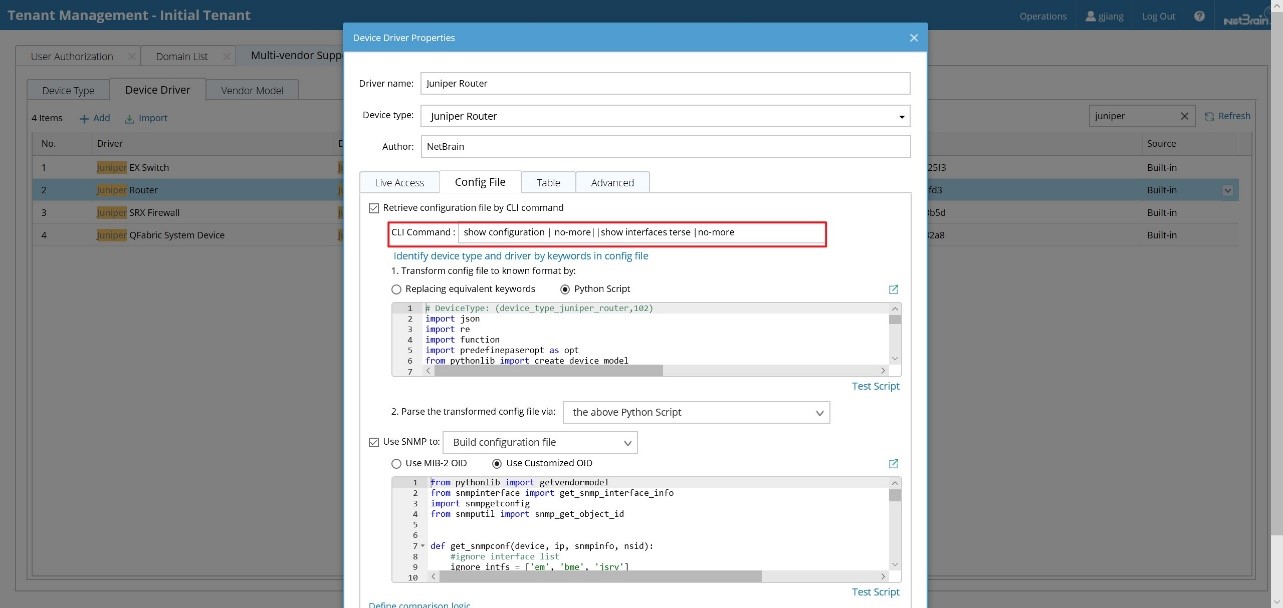Viewport: 1283px width, 608px height.
Task: Switch to the Device Driver tab
Action: (x=157, y=90)
